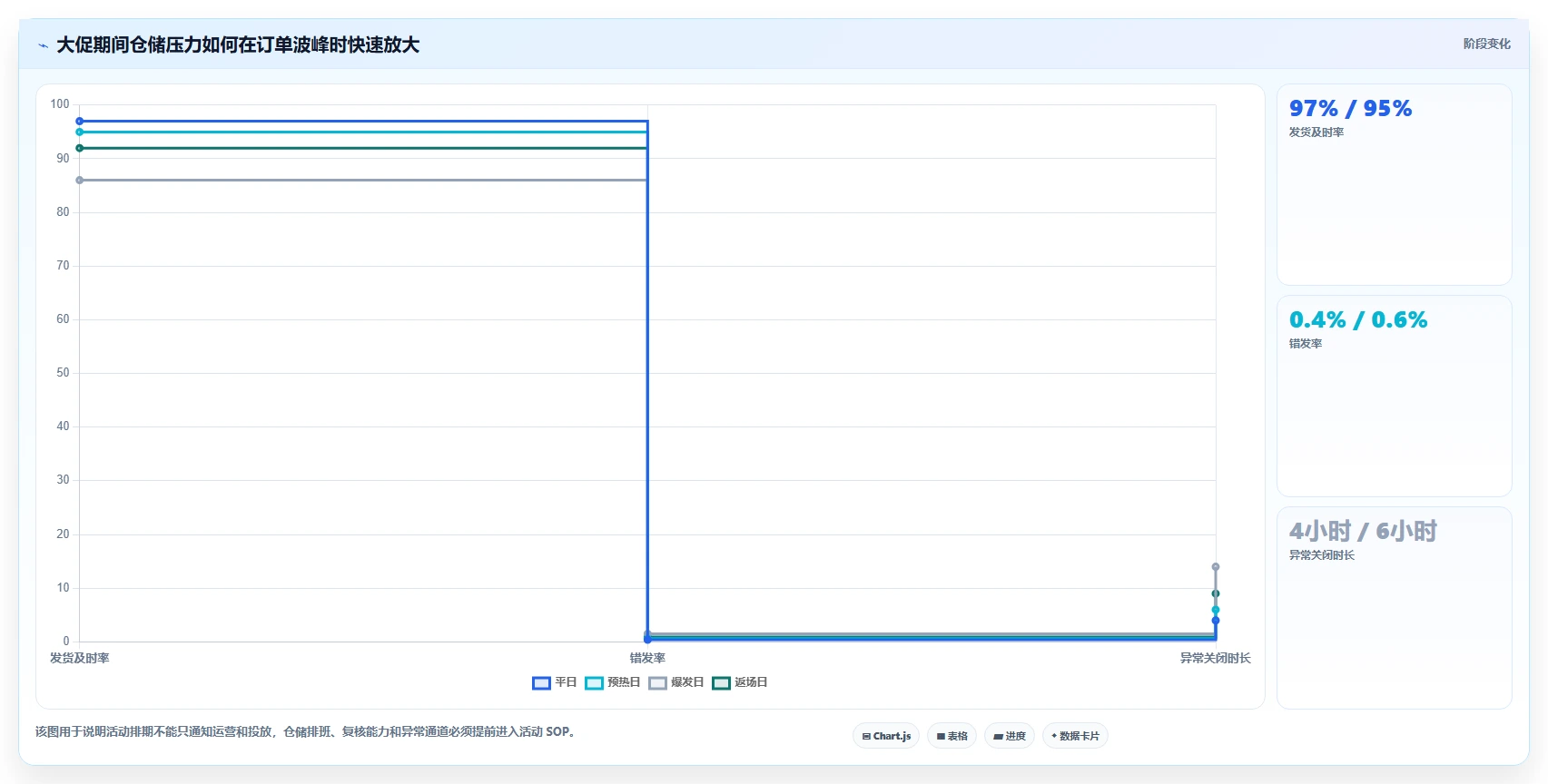This screenshot has height=784, width=1548.
Task: Click the 错发率 x-axis label
Action: click(647, 658)
